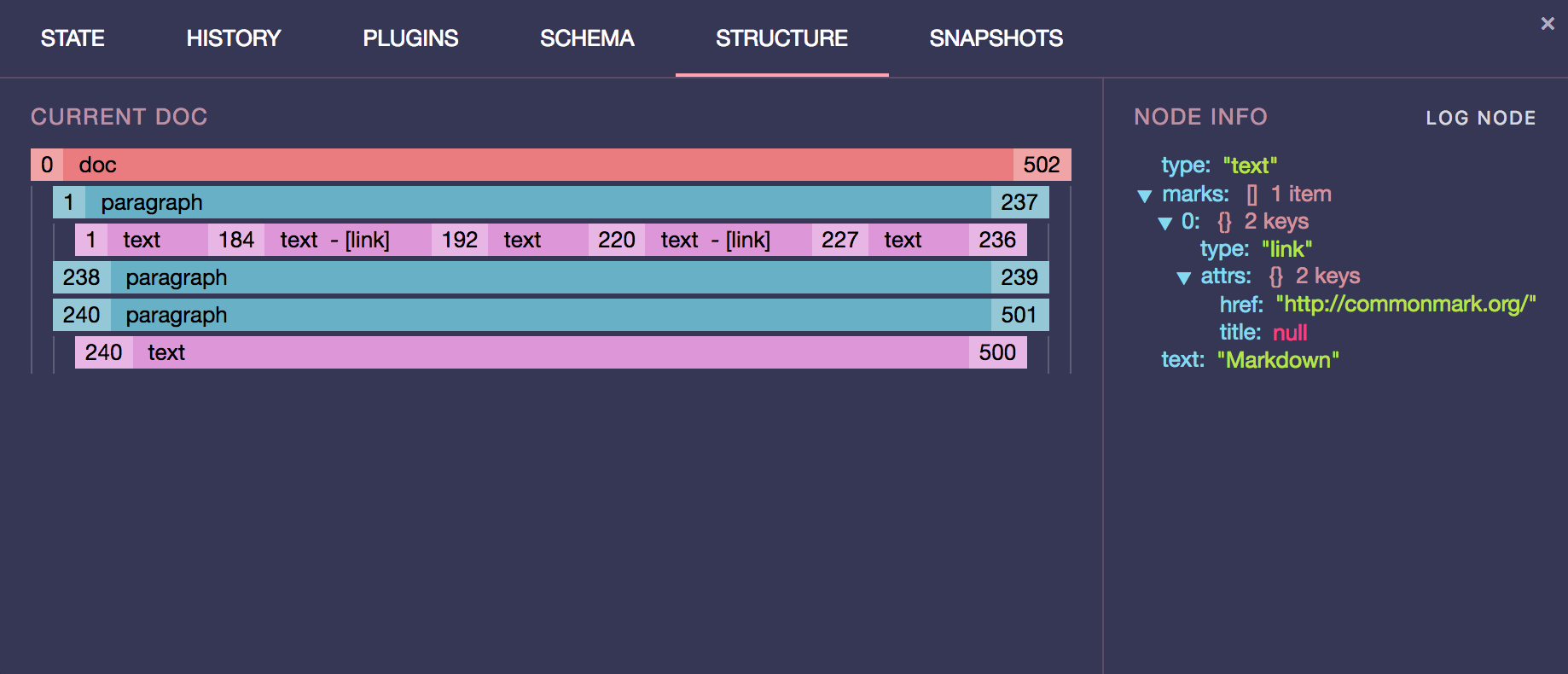
Task: Select the link text node starting at 220
Action: 728,240
